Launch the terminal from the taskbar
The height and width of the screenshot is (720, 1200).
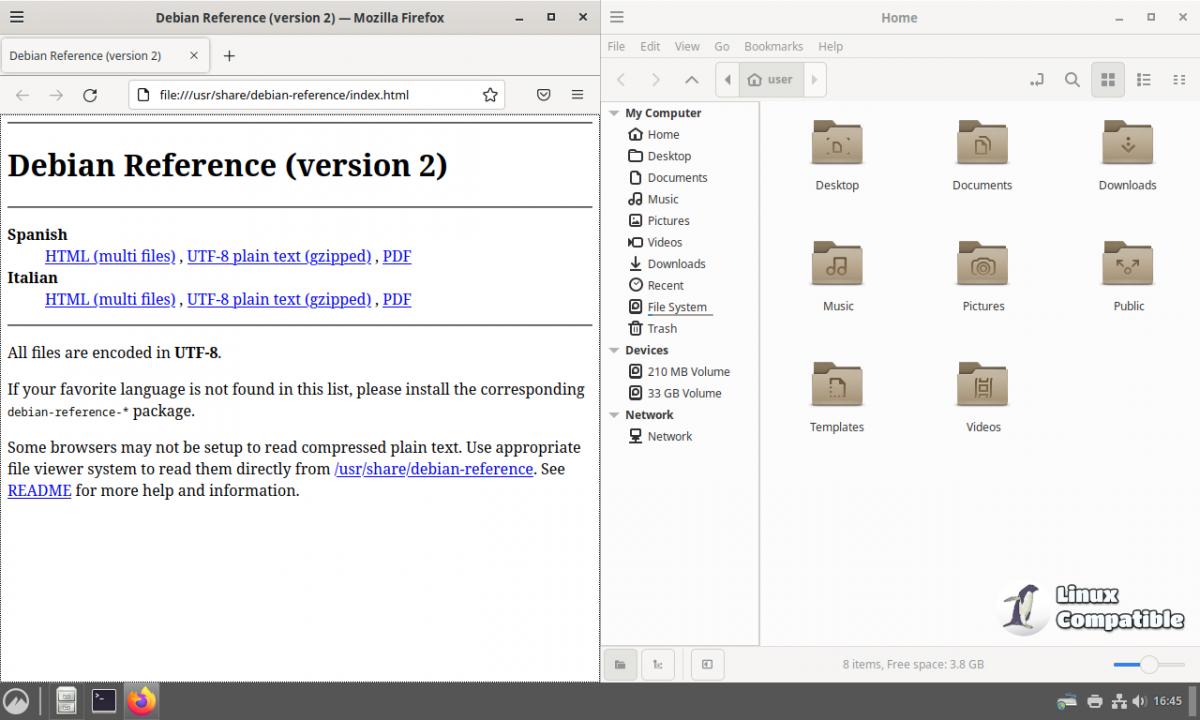104,701
